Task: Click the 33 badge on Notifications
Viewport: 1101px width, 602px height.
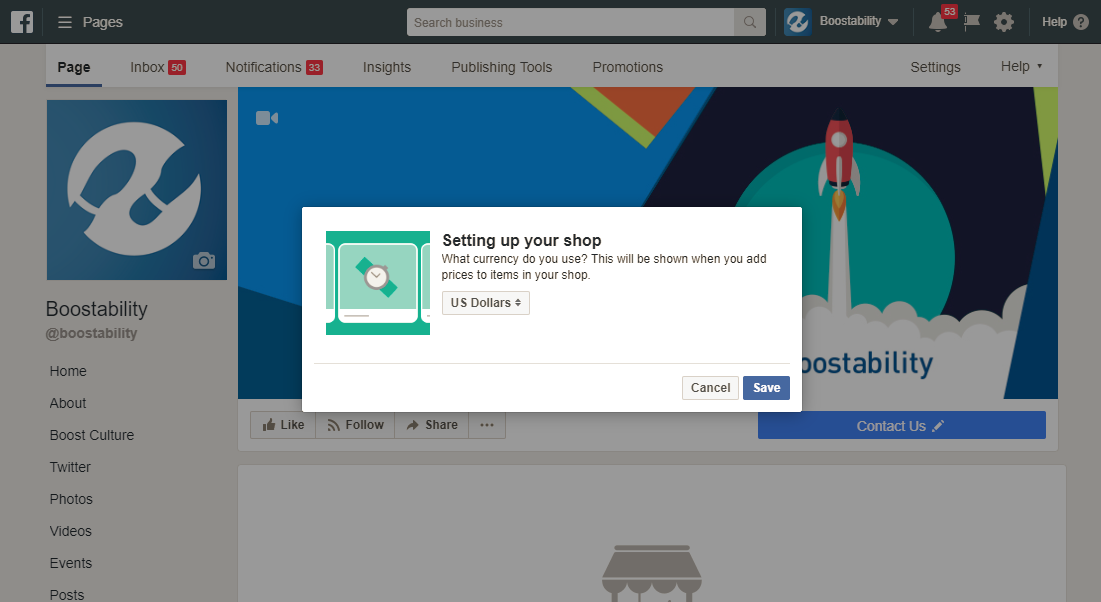Action: tap(314, 67)
